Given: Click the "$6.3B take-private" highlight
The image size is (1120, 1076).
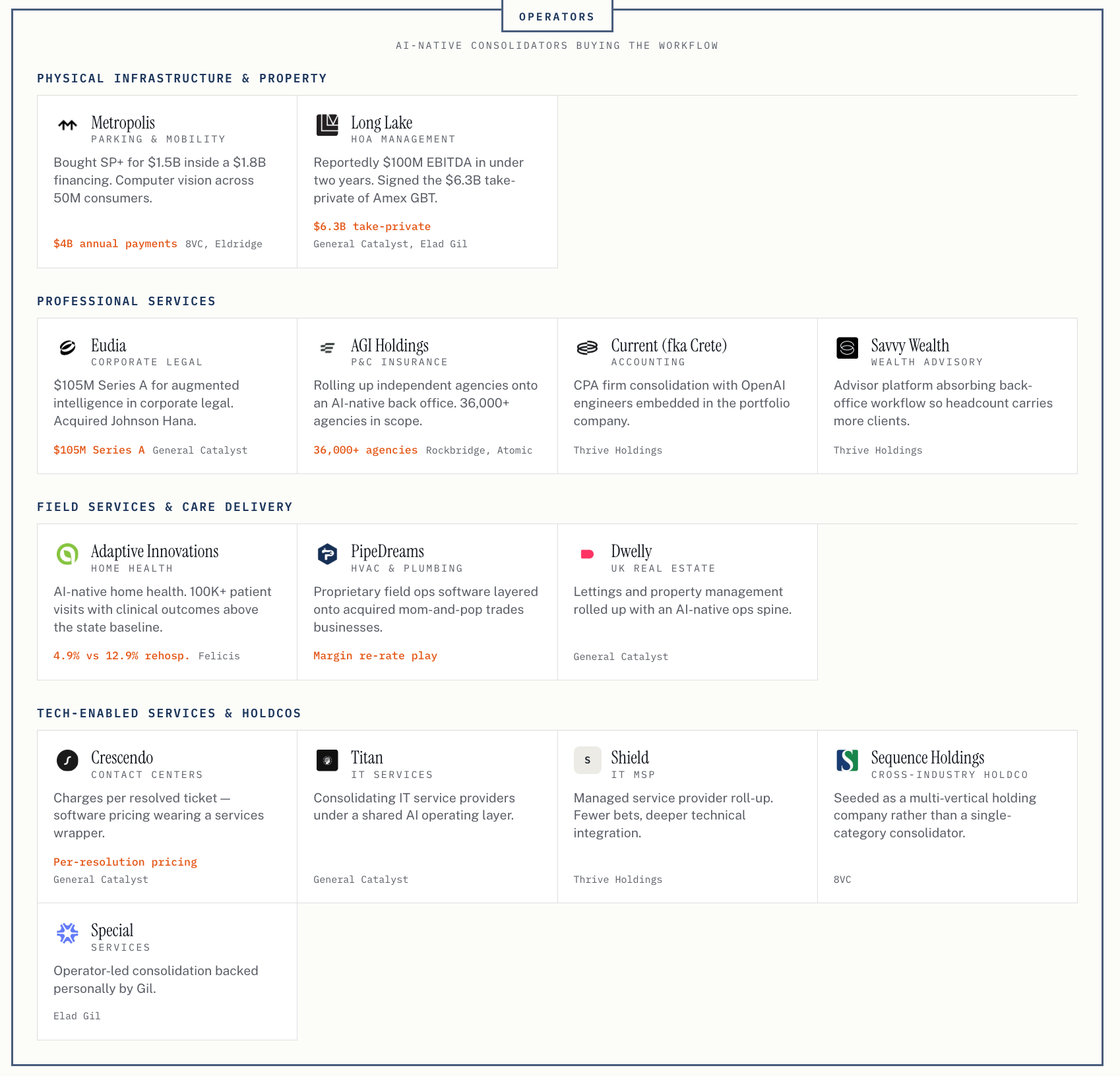Looking at the screenshot, I should 372,227.
